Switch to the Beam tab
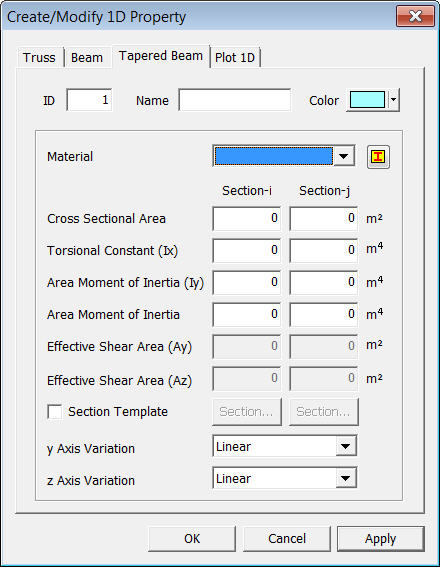The width and height of the screenshot is (440, 567). pyautogui.click(x=87, y=57)
